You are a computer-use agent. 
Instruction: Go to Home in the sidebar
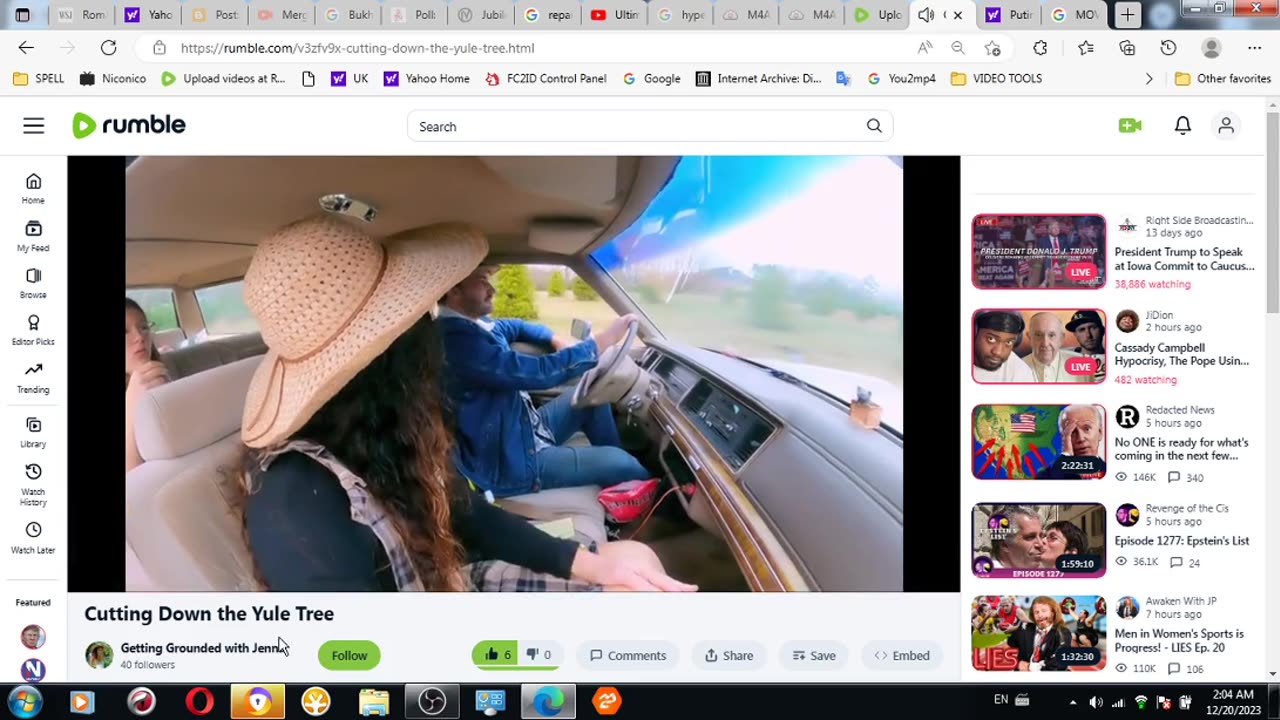pos(33,188)
